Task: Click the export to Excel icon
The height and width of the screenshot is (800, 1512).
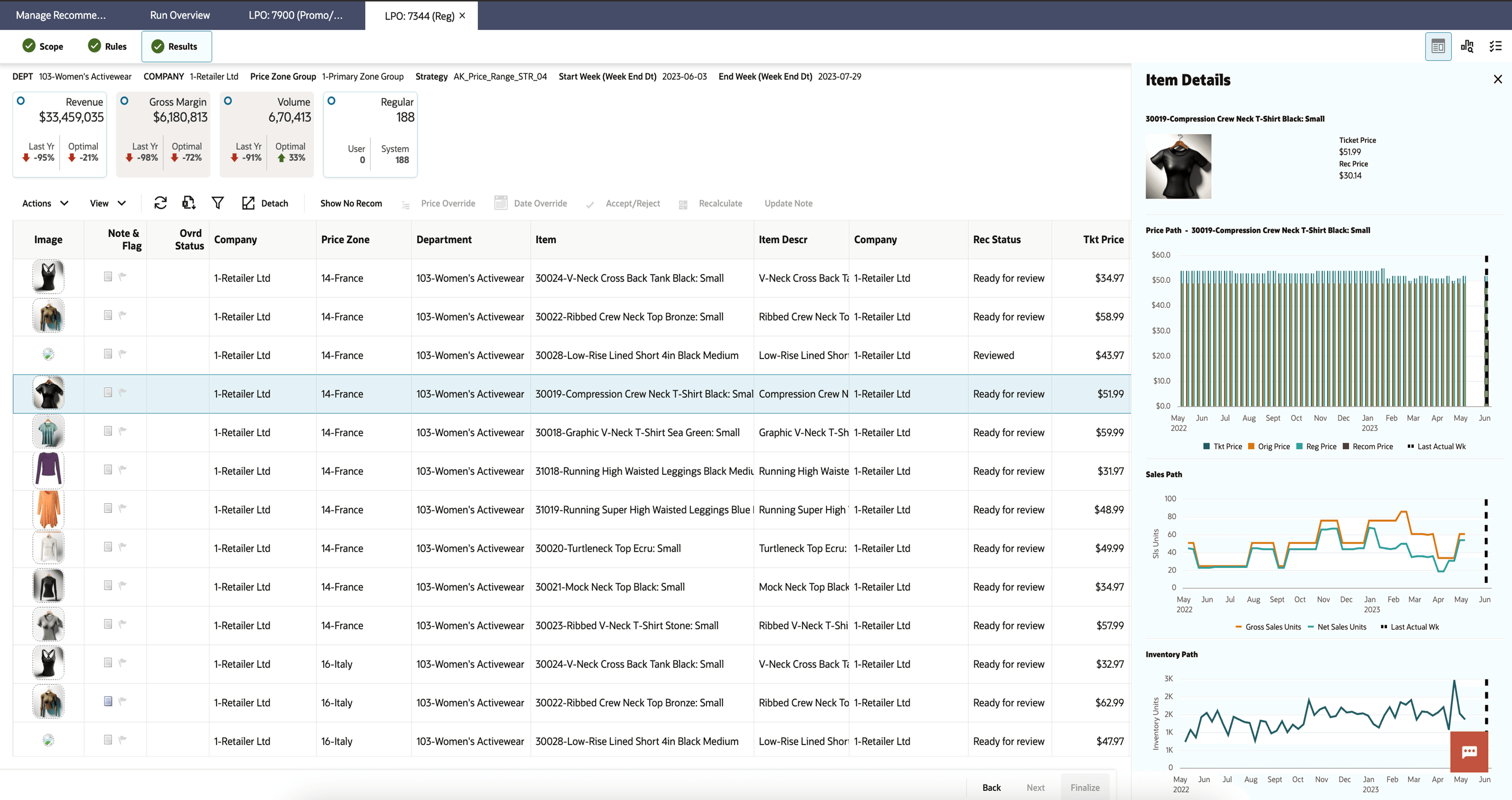Action: coord(189,203)
